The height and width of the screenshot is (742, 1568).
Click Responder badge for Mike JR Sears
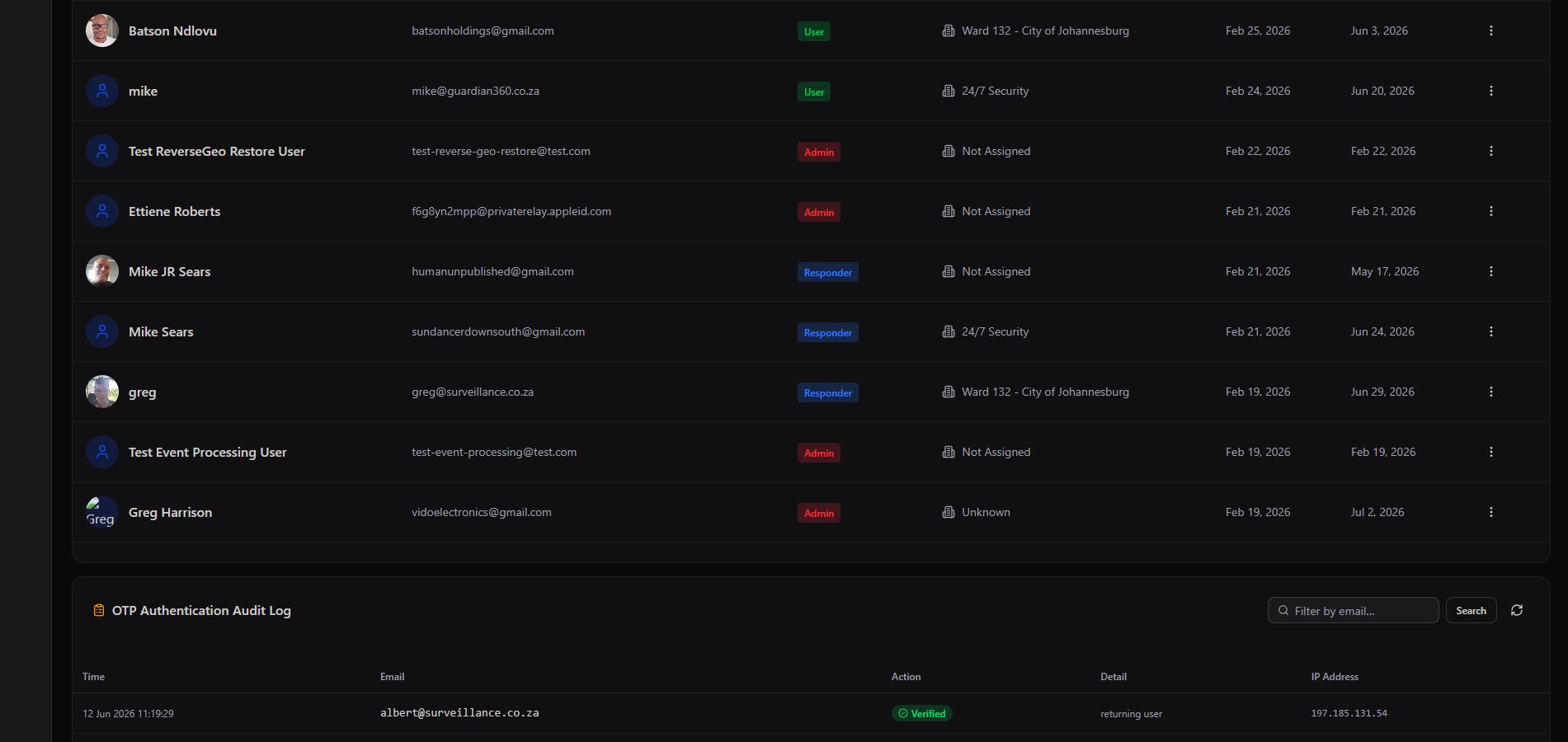827,273
